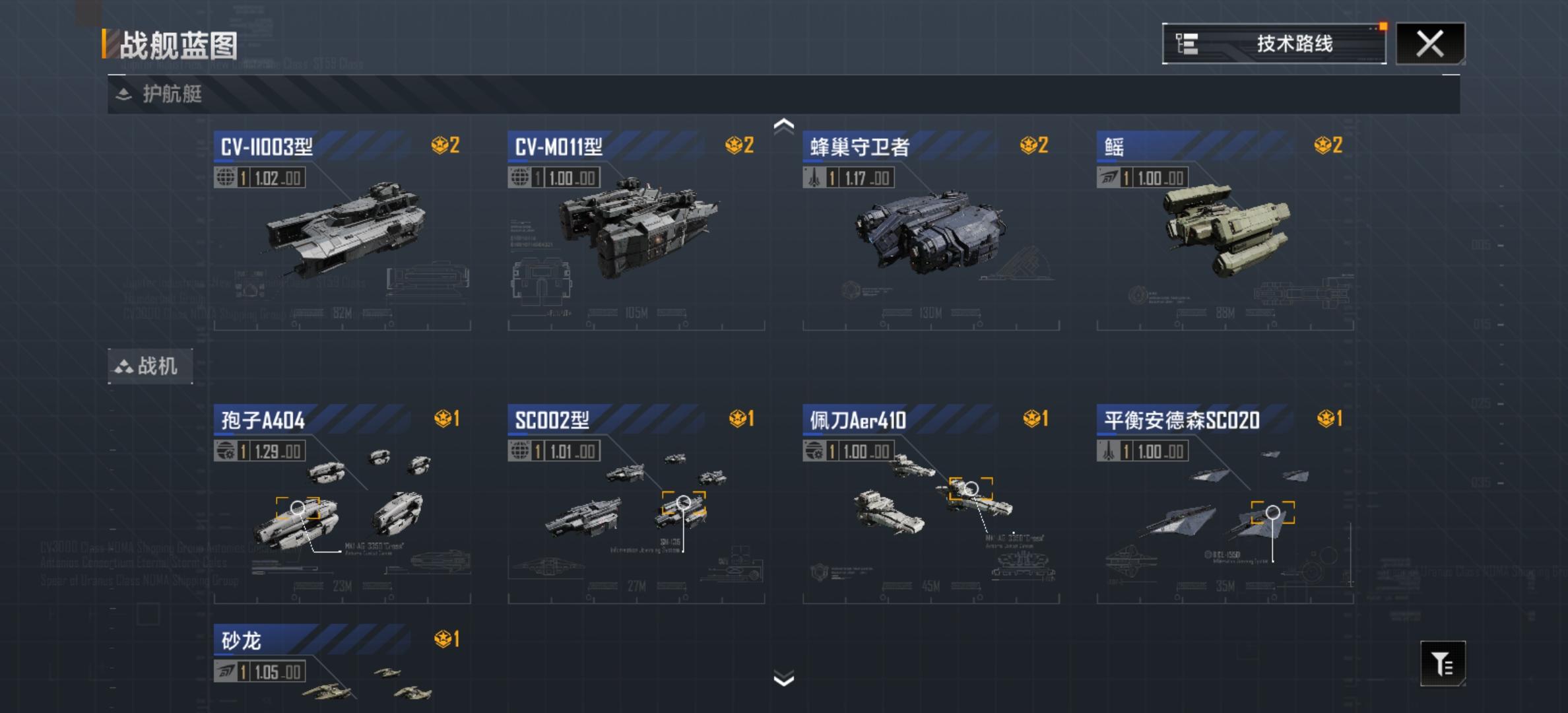Viewport: 1568px width, 713px height.
Task: Click the gold rank badge on 鳐
Action: (x=1328, y=145)
